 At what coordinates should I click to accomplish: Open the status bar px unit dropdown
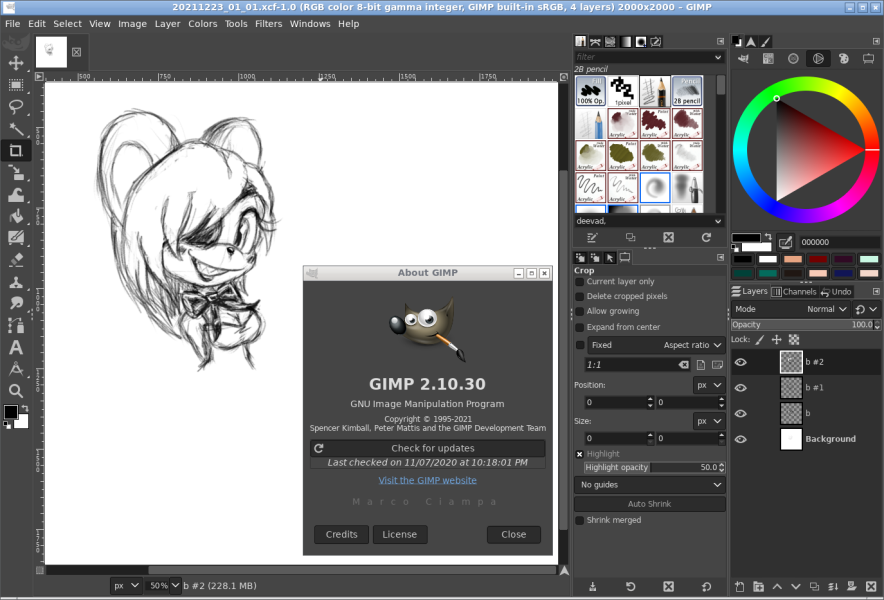126,586
